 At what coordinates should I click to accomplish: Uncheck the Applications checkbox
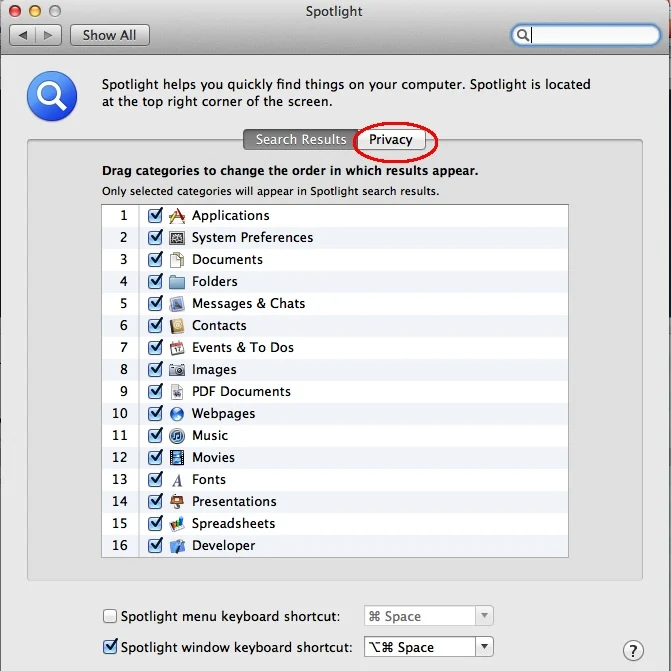coord(155,215)
